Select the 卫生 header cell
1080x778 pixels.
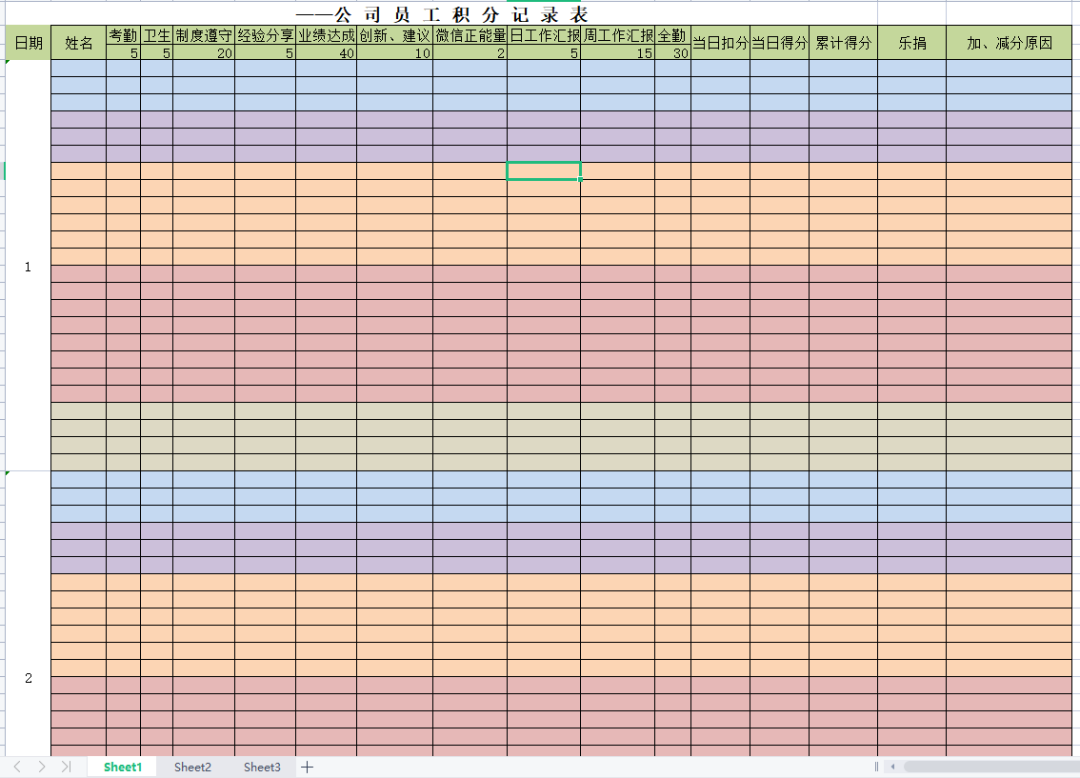tap(156, 35)
